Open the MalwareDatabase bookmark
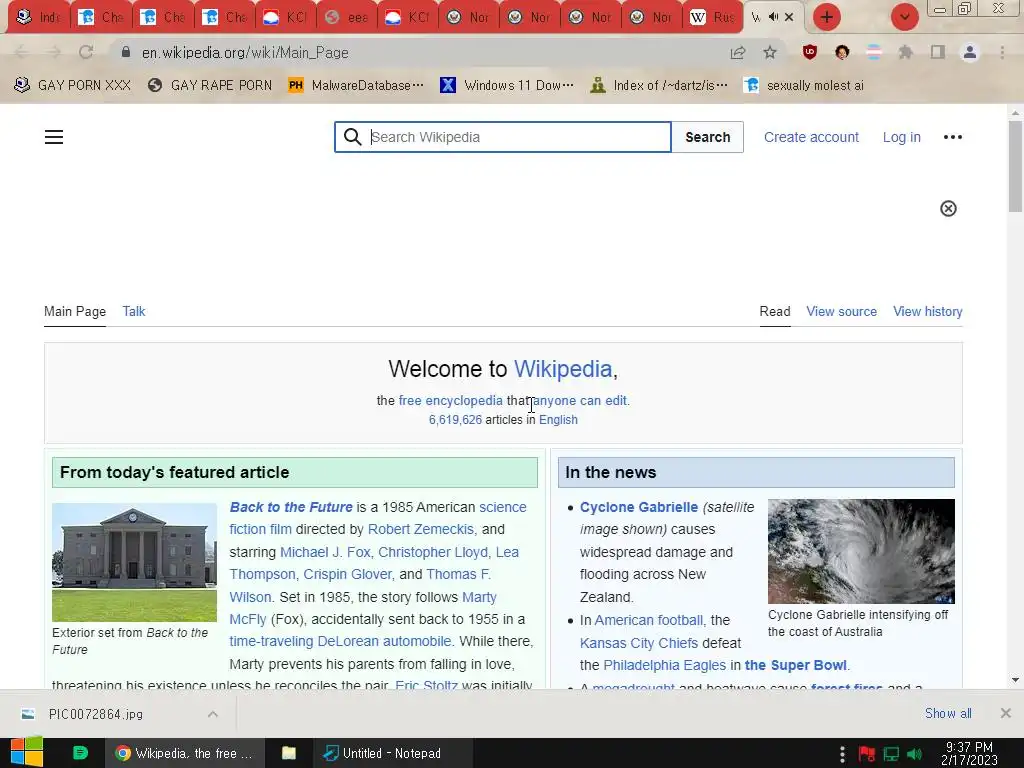This screenshot has width=1024, height=768. 356,86
